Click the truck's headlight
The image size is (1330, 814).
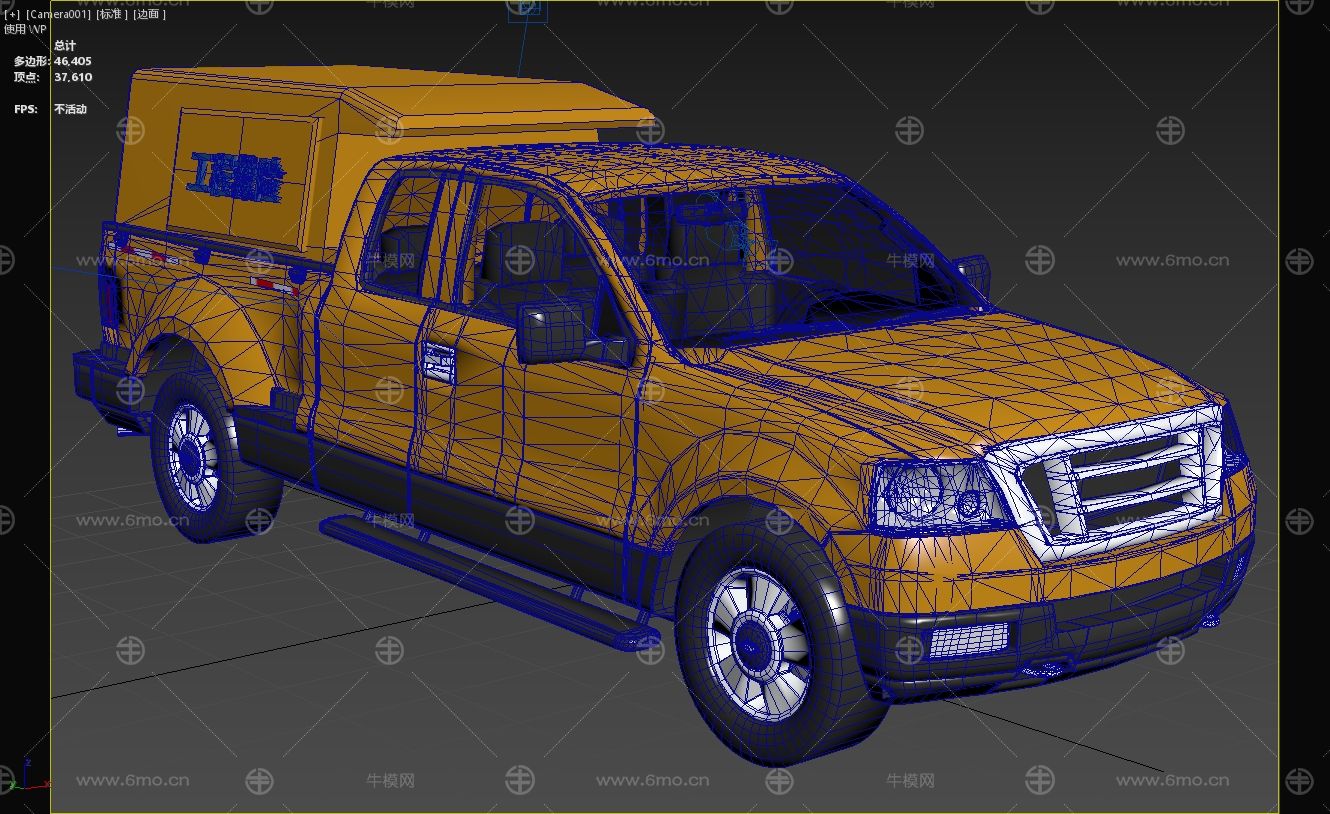(935, 495)
